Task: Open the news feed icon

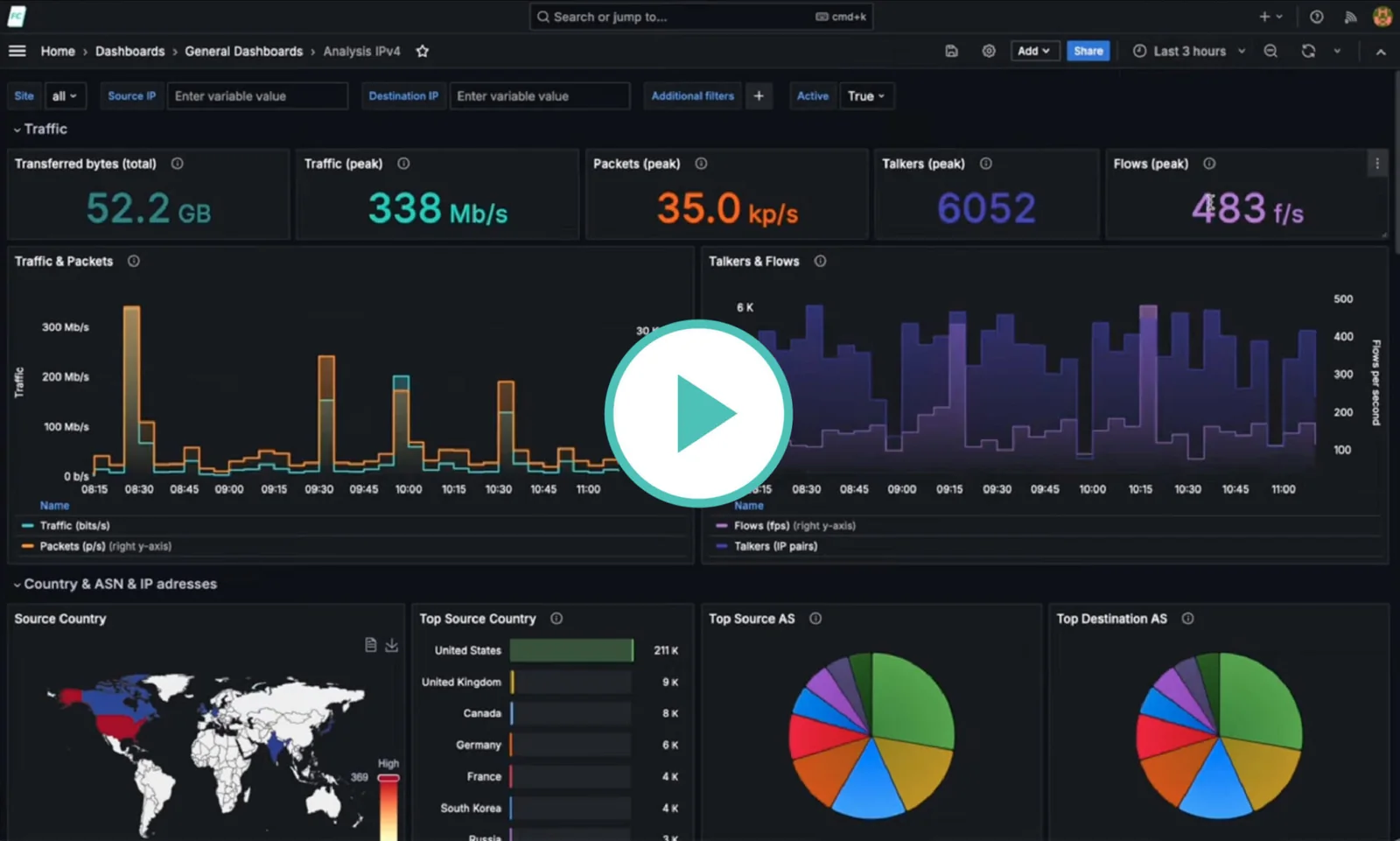Action: coord(1350,17)
